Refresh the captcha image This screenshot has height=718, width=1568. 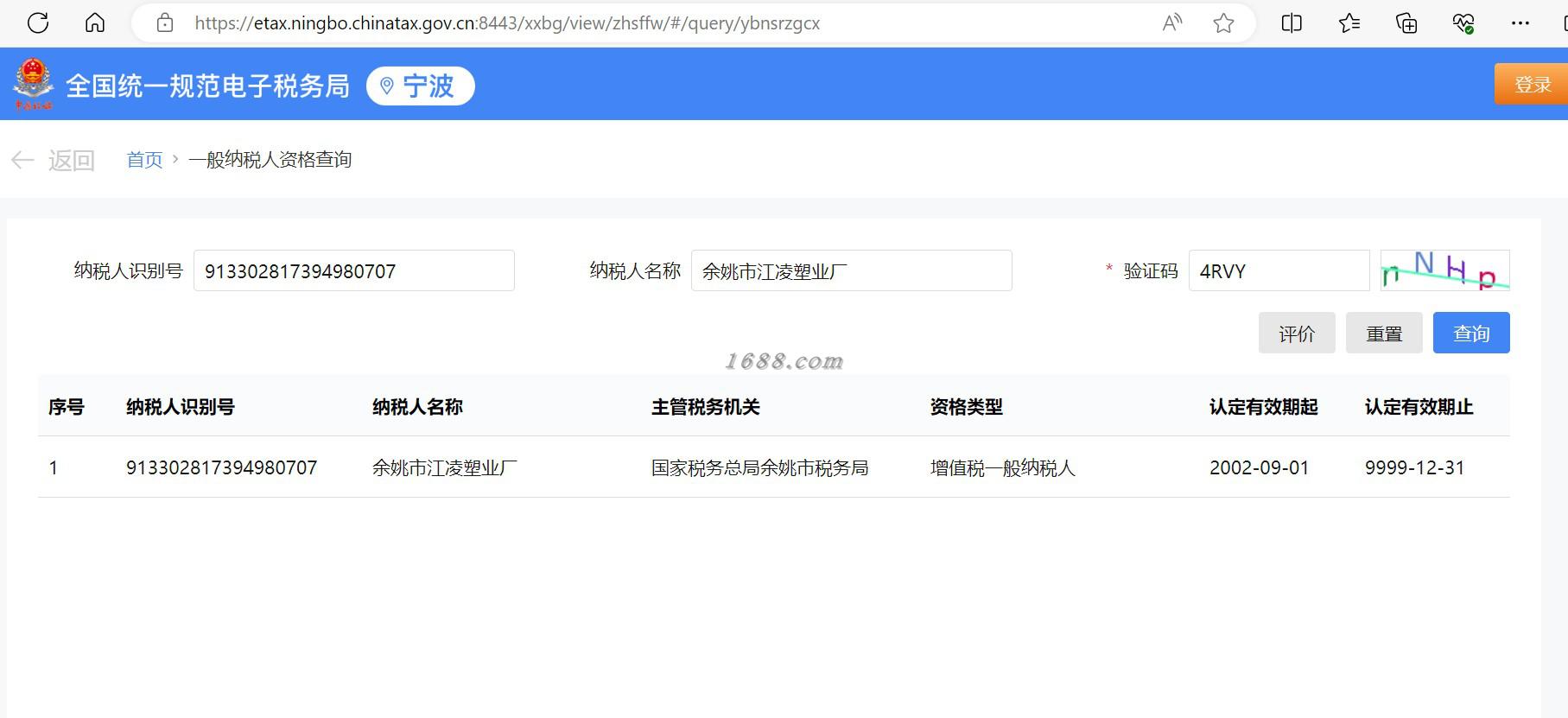coord(1445,270)
